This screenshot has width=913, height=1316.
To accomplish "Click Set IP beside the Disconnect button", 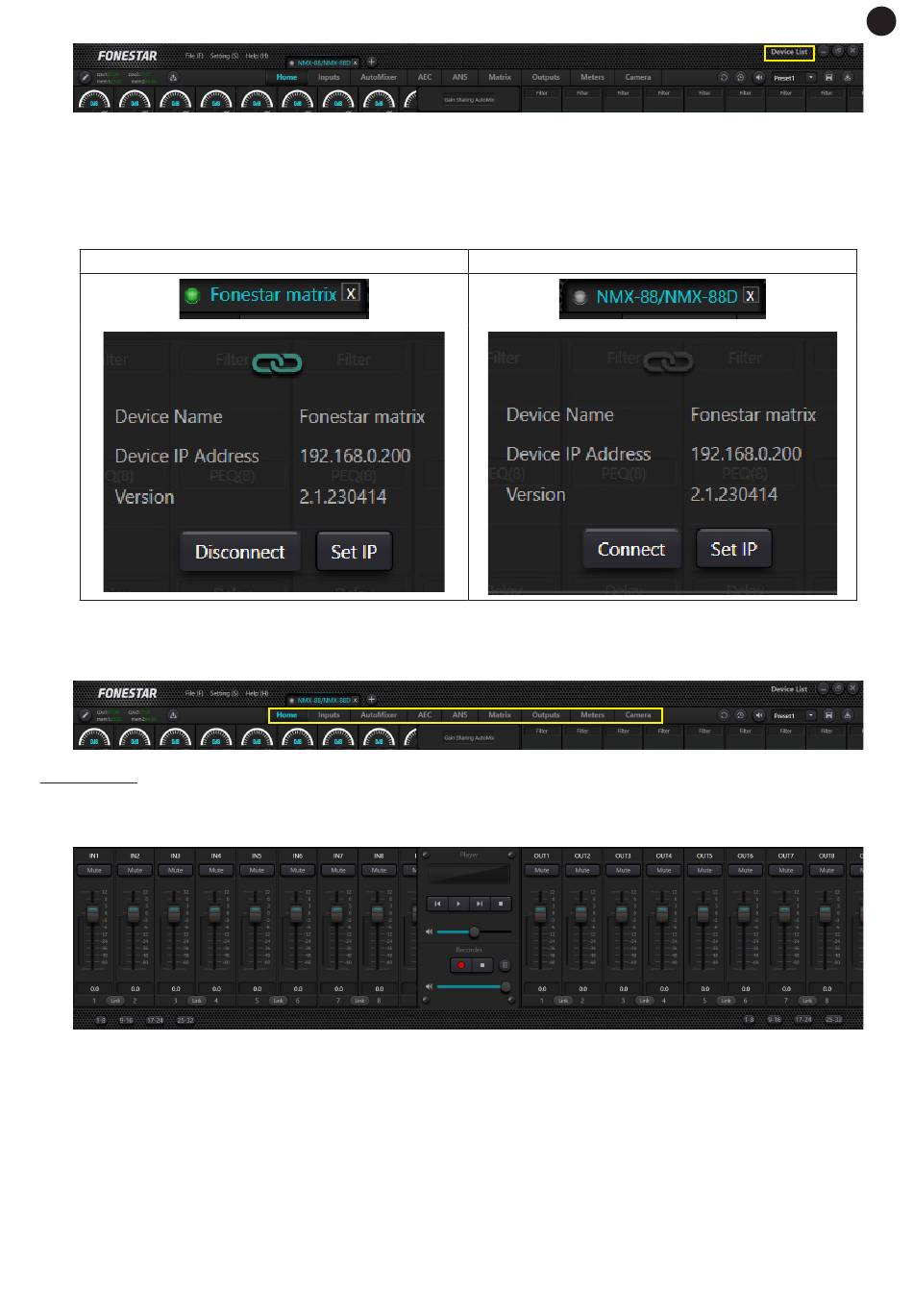I will tap(354, 552).
